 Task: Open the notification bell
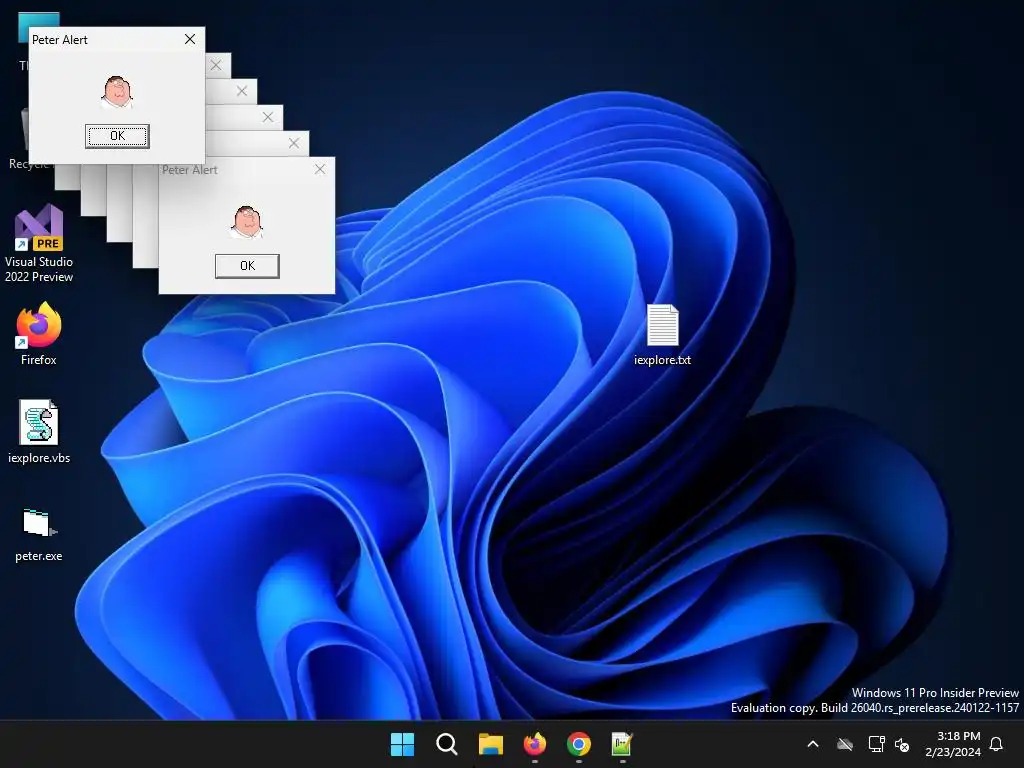point(997,744)
